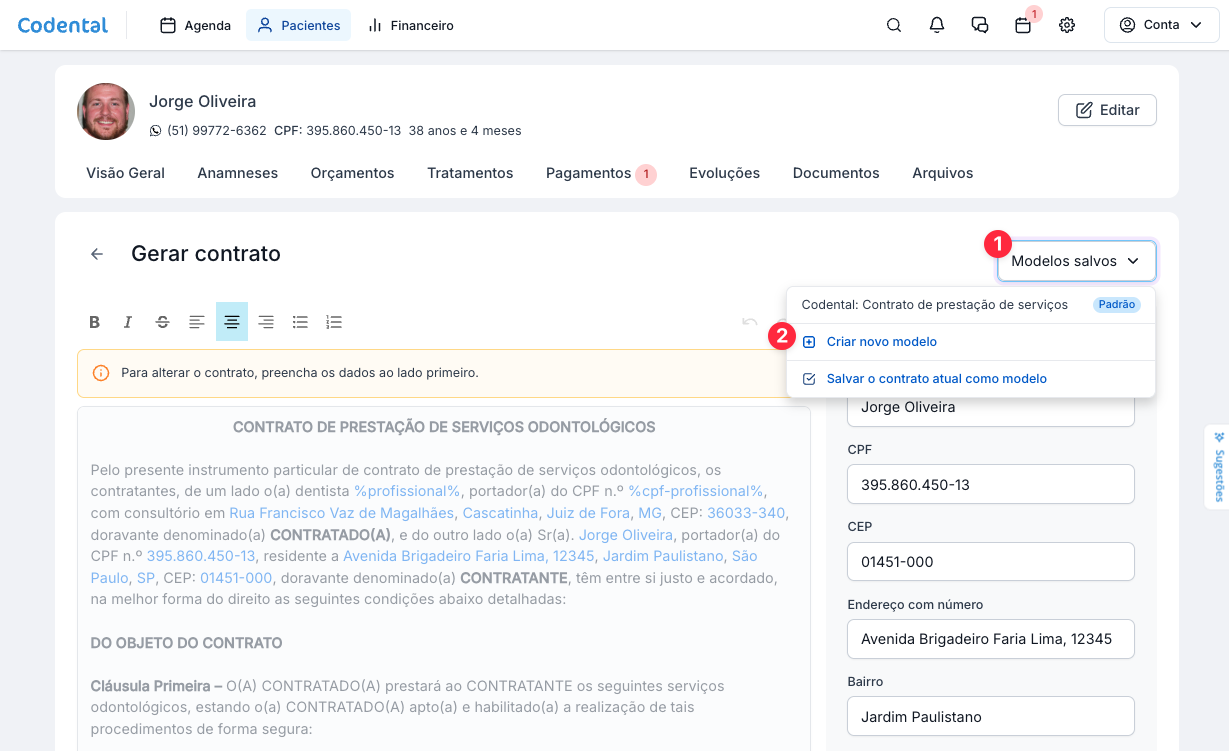Align contract text to the left
The image size is (1229, 751).
[197, 322]
